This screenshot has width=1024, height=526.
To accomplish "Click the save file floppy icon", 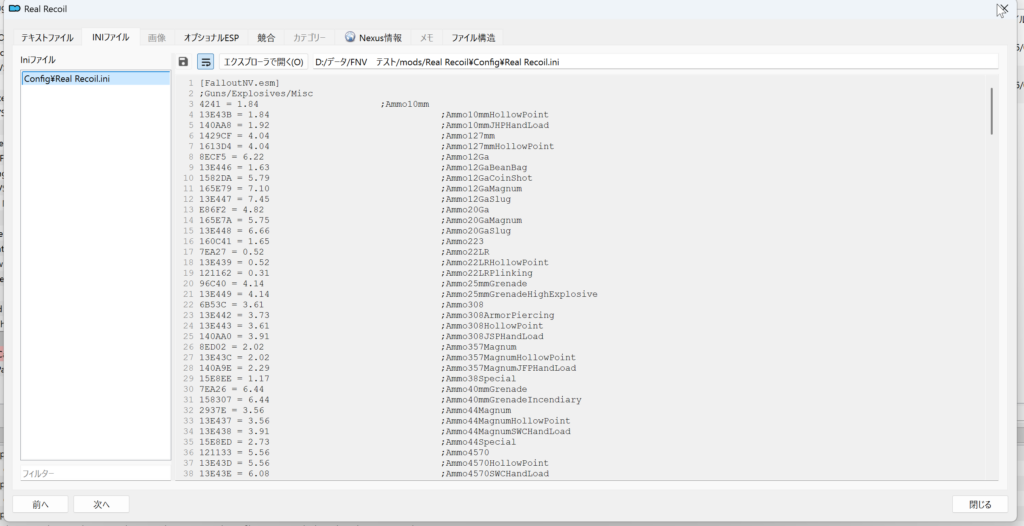I will pos(183,62).
